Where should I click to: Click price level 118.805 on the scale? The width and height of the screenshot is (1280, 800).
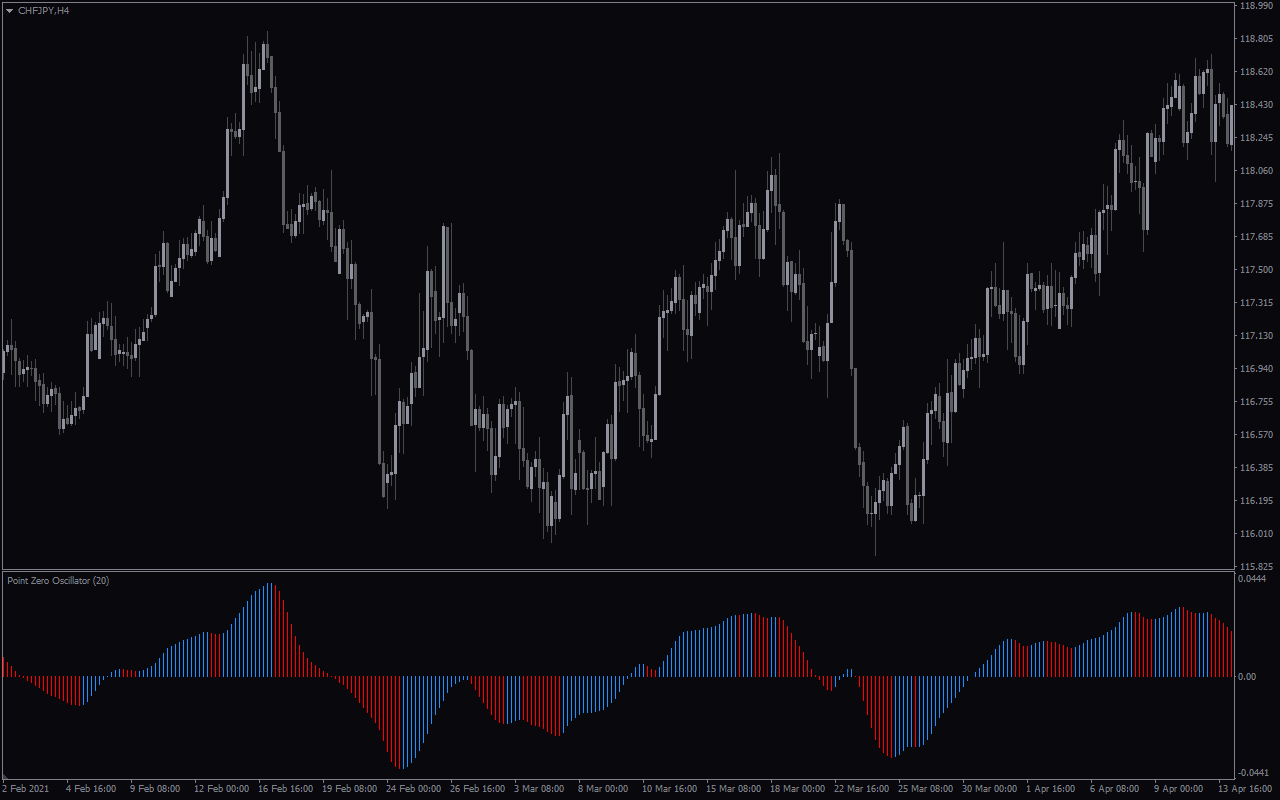click(x=1255, y=39)
